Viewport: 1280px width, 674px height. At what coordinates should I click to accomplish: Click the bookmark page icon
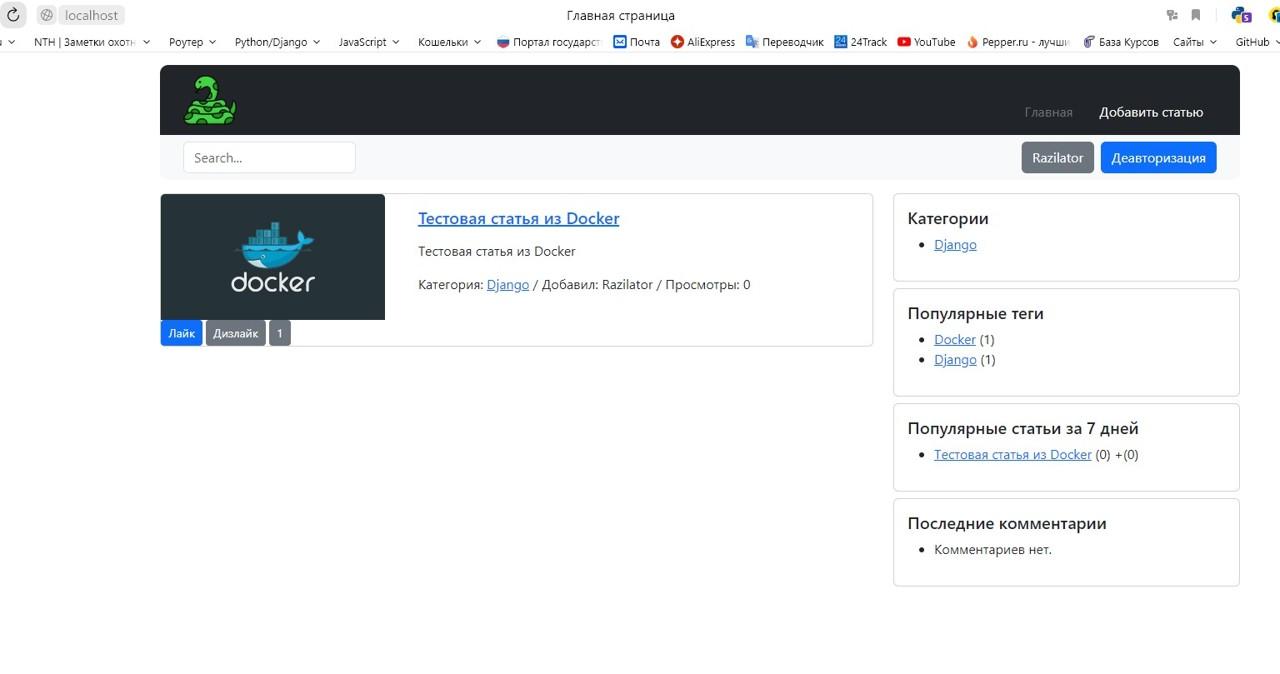[1195, 15]
